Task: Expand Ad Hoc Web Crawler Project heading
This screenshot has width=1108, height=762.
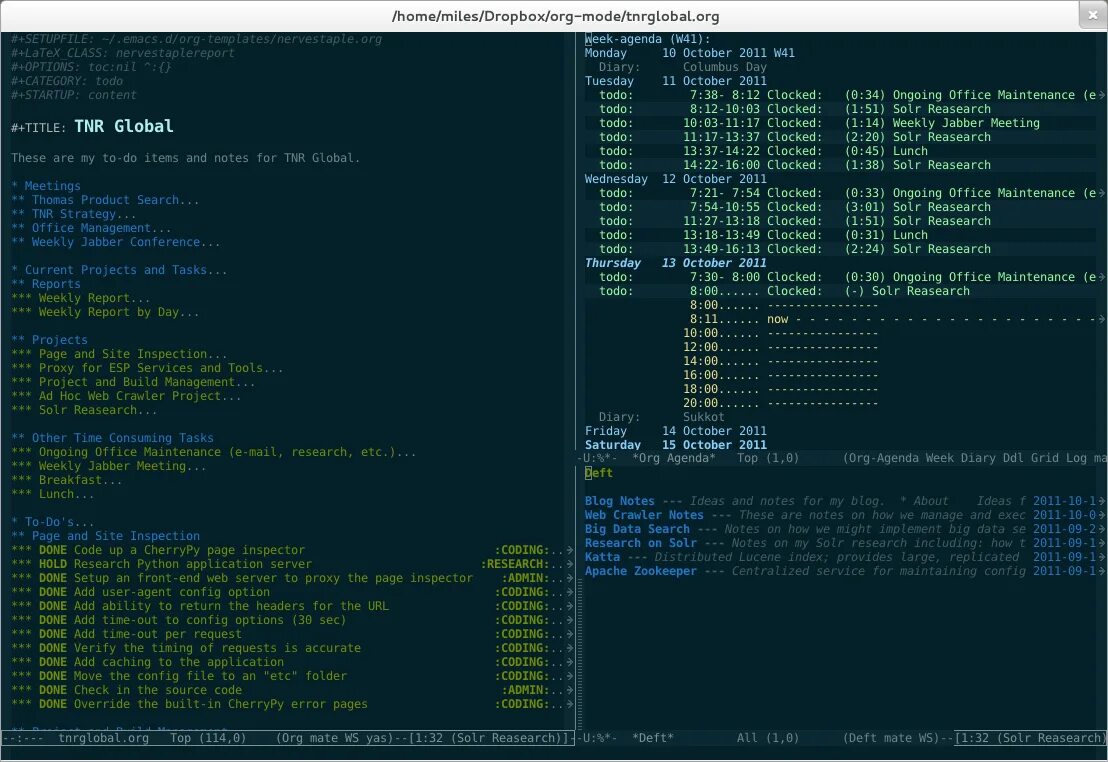Action: pos(126,397)
